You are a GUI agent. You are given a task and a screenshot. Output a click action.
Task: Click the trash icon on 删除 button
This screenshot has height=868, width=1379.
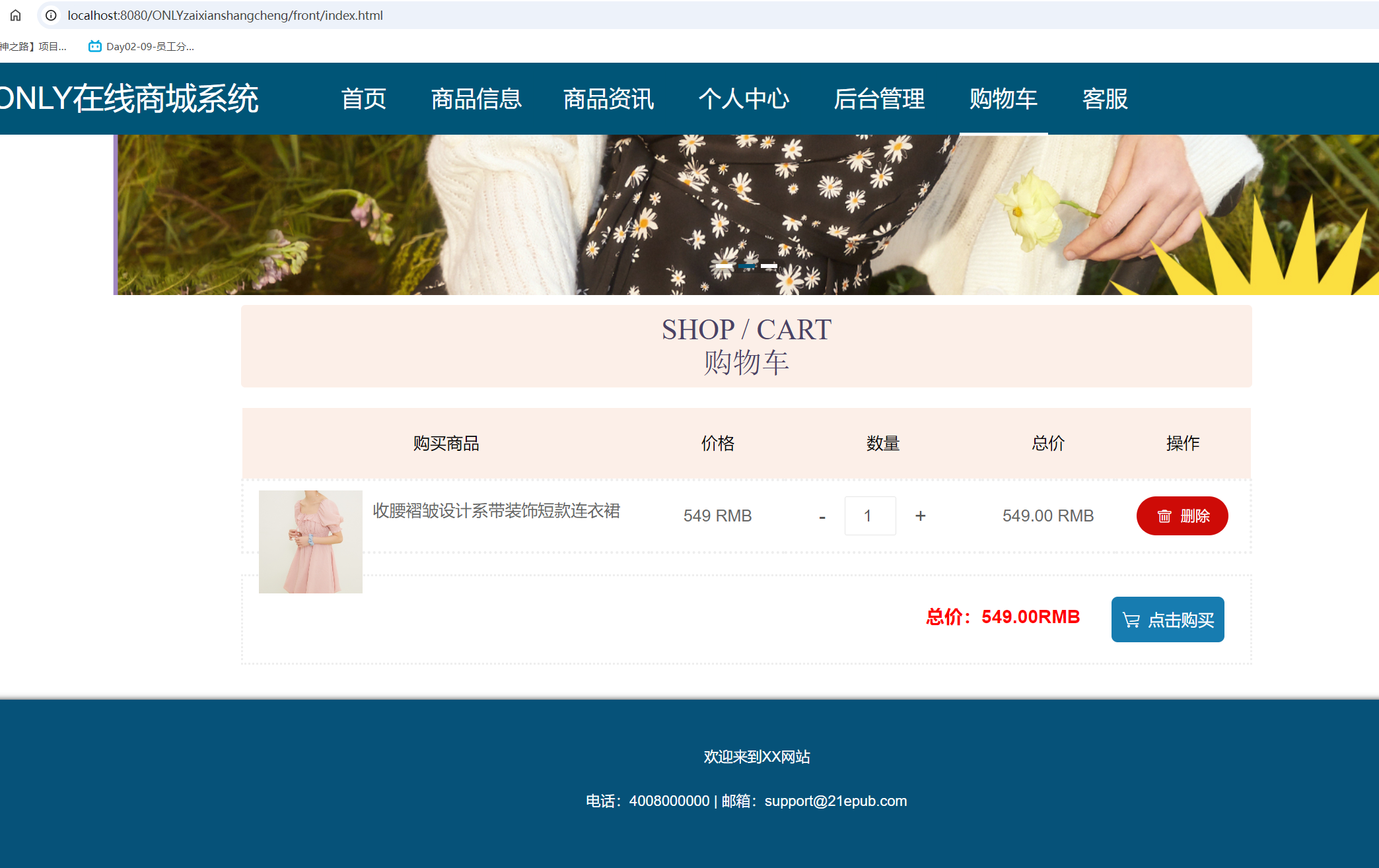pyautogui.click(x=1164, y=516)
